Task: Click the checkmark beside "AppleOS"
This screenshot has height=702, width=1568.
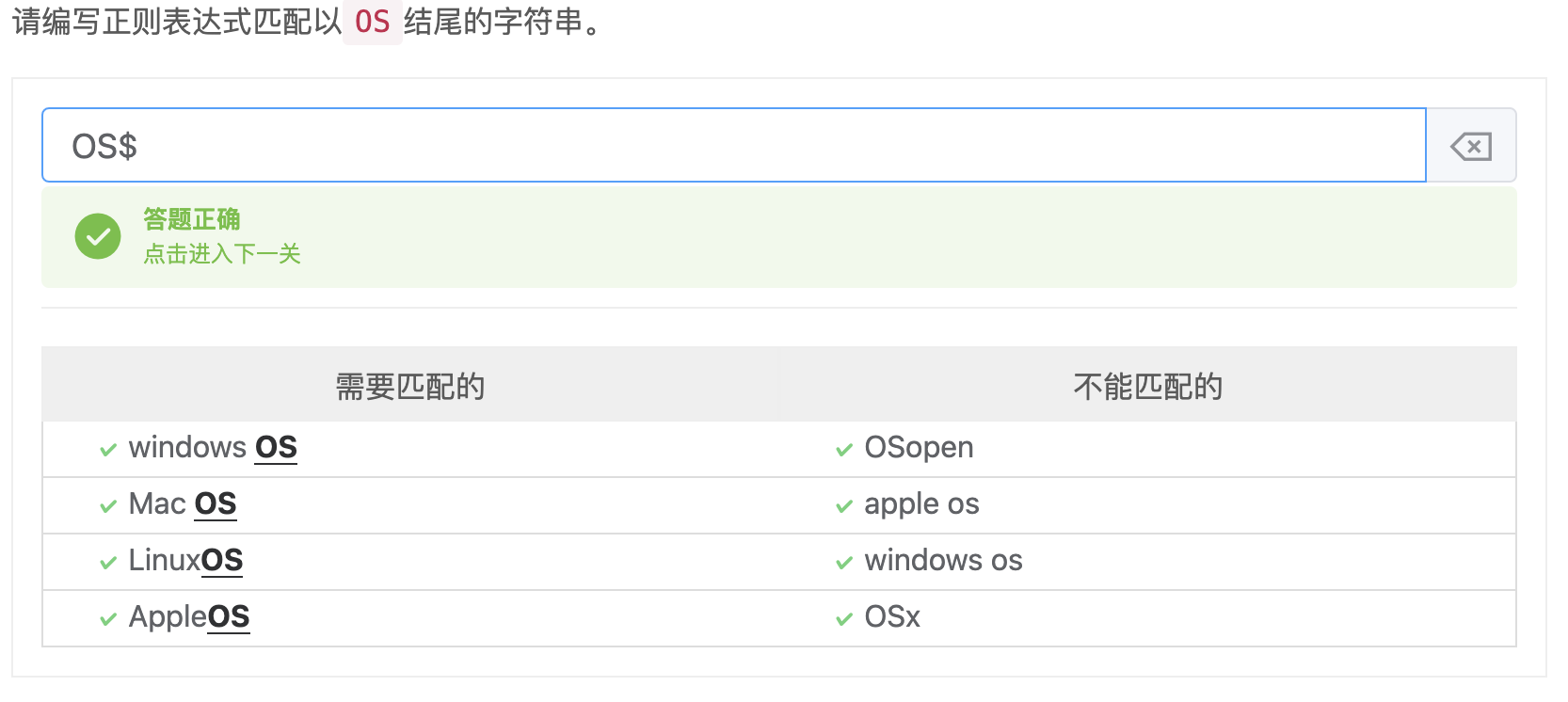Action: coord(108,619)
